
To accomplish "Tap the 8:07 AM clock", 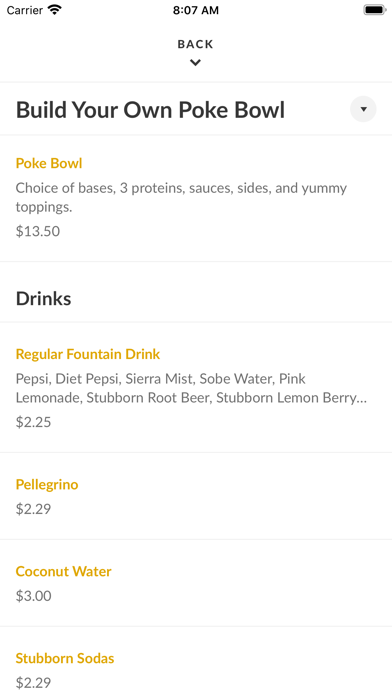I will [196, 10].
